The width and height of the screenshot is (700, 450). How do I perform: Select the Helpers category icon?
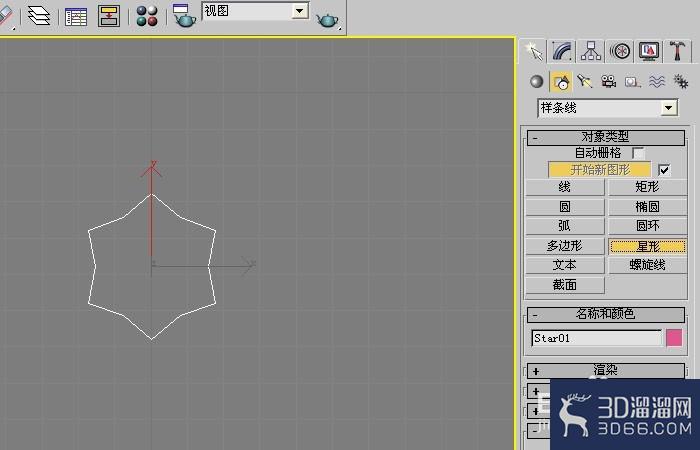633,82
